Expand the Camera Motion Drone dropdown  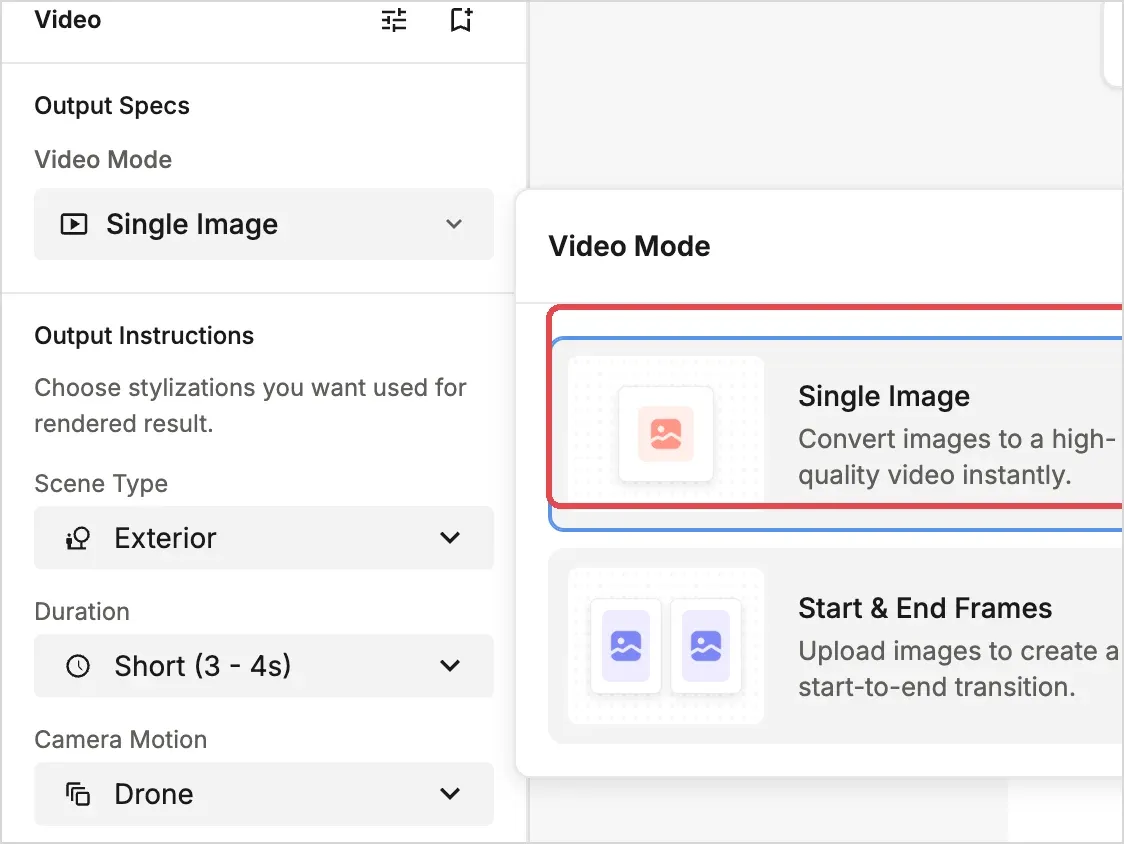264,794
